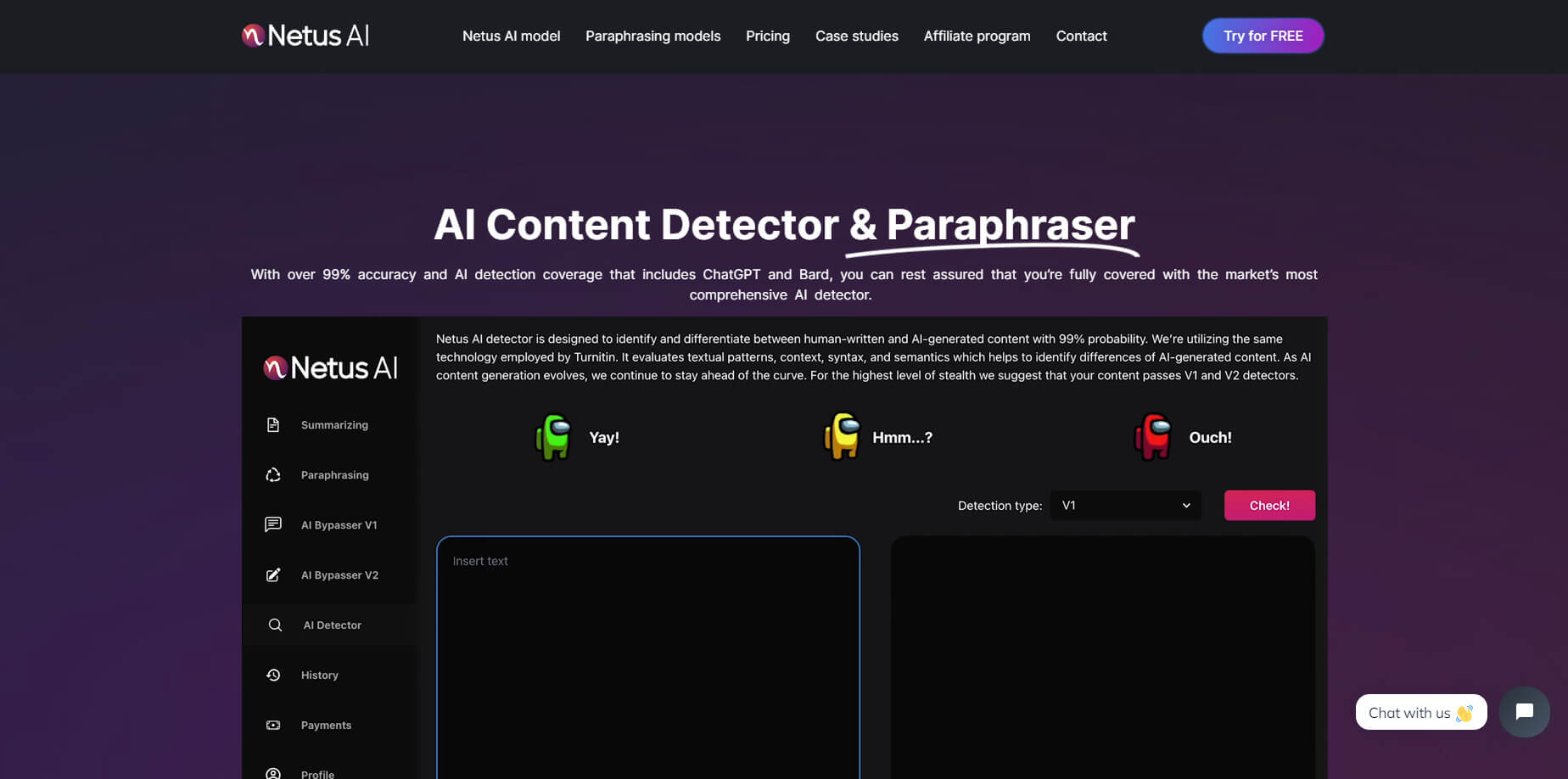
Task: Open Payments in the sidebar
Action: pyautogui.click(x=330, y=725)
